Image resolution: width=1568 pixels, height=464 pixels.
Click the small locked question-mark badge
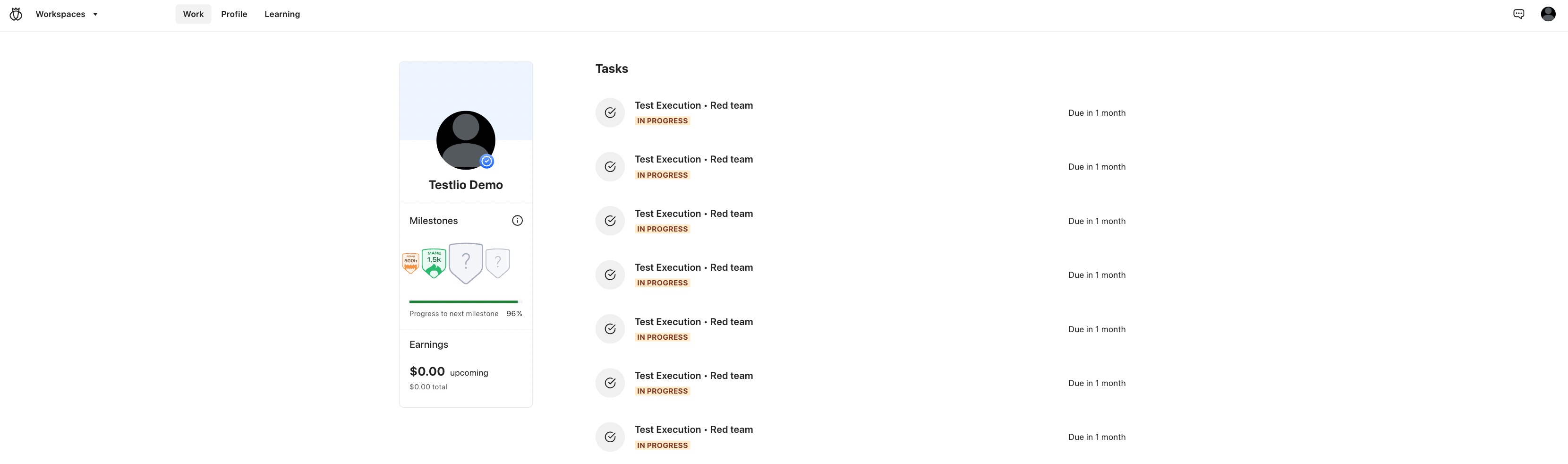pyautogui.click(x=498, y=263)
